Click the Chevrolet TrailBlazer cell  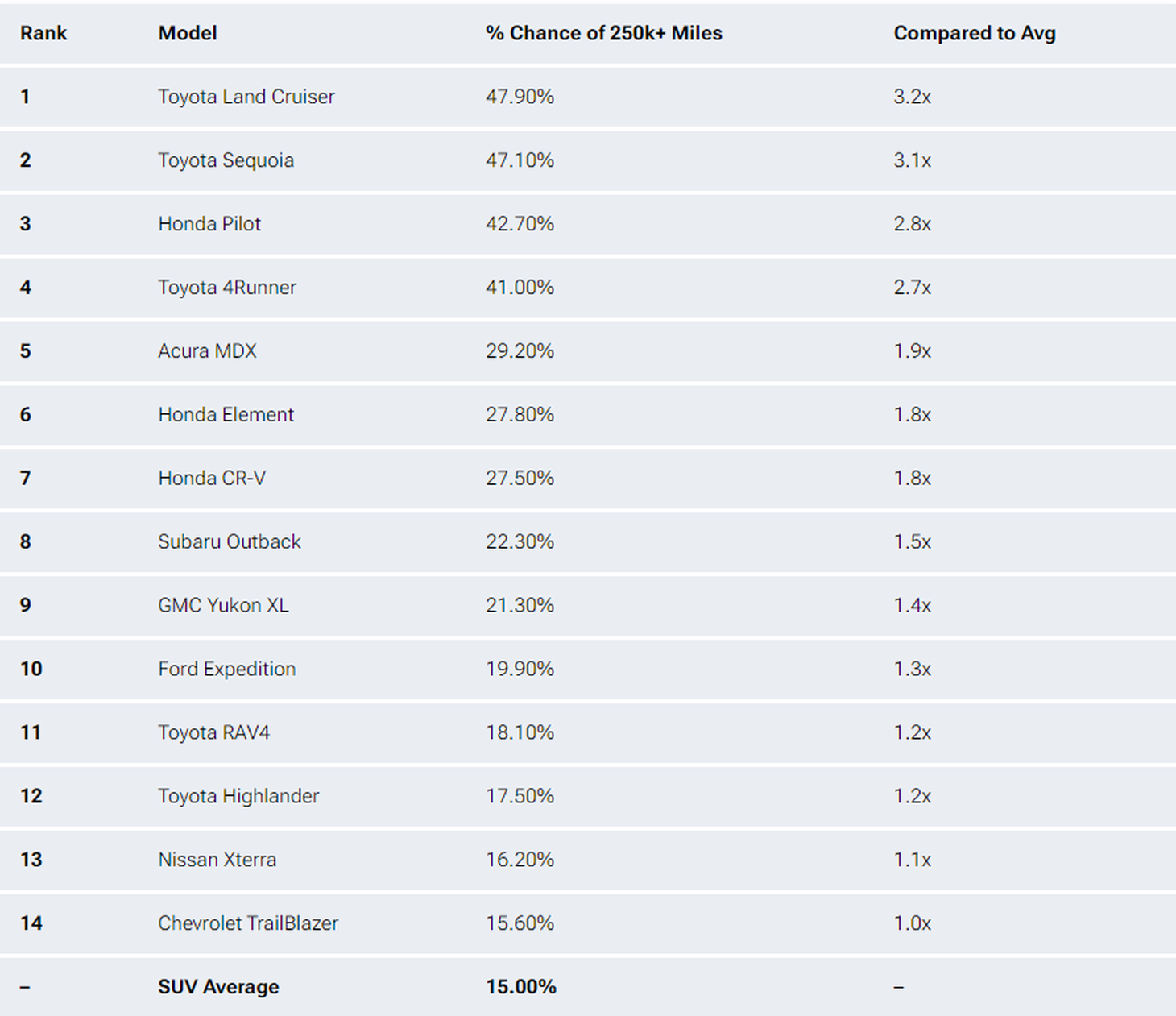248,923
